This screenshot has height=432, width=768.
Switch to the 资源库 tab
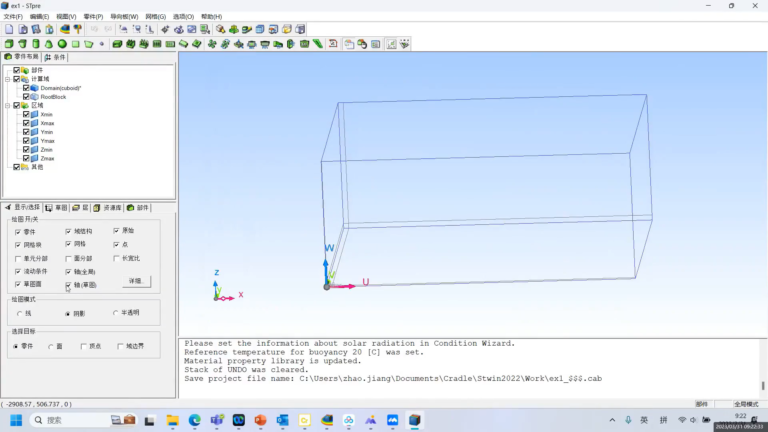(x=108, y=208)
